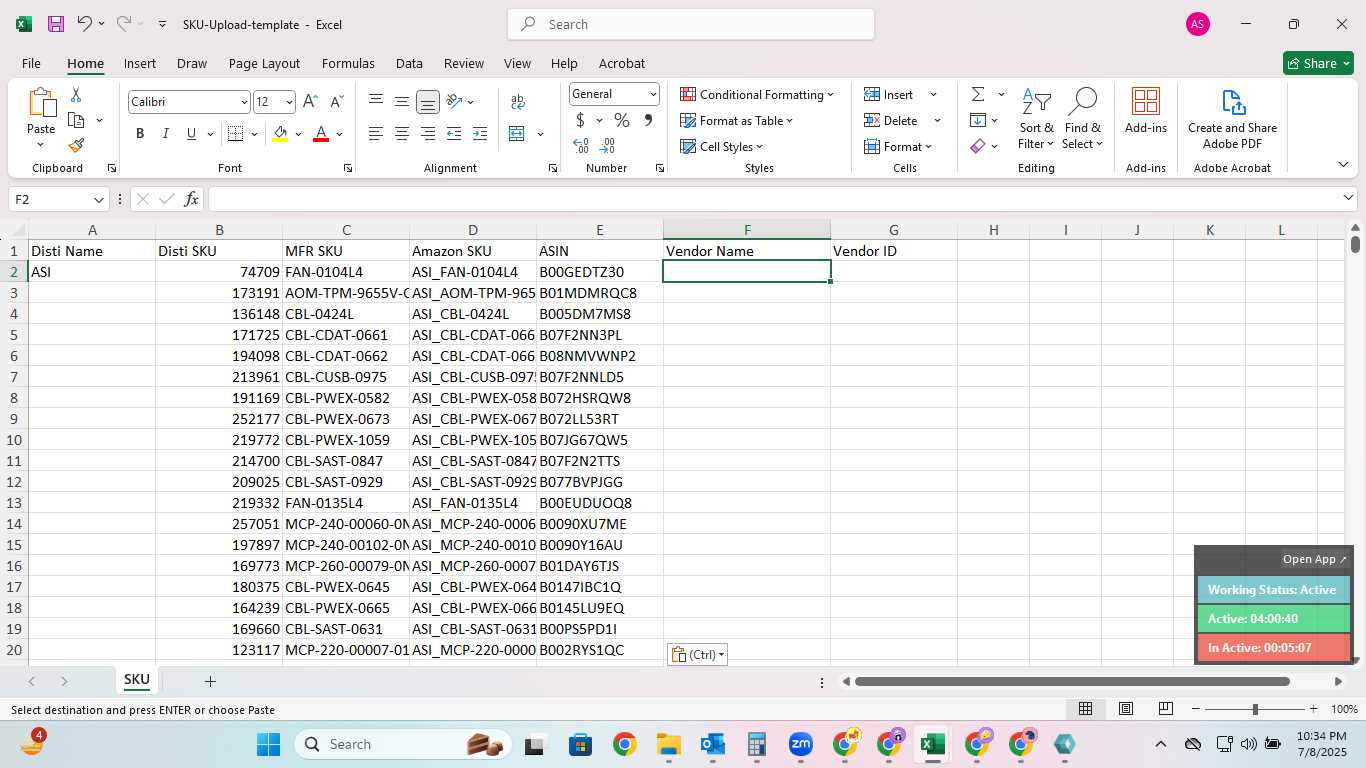Increase decimal places
This screenshot has width=1366, height=768.
(x=580, y=146)
